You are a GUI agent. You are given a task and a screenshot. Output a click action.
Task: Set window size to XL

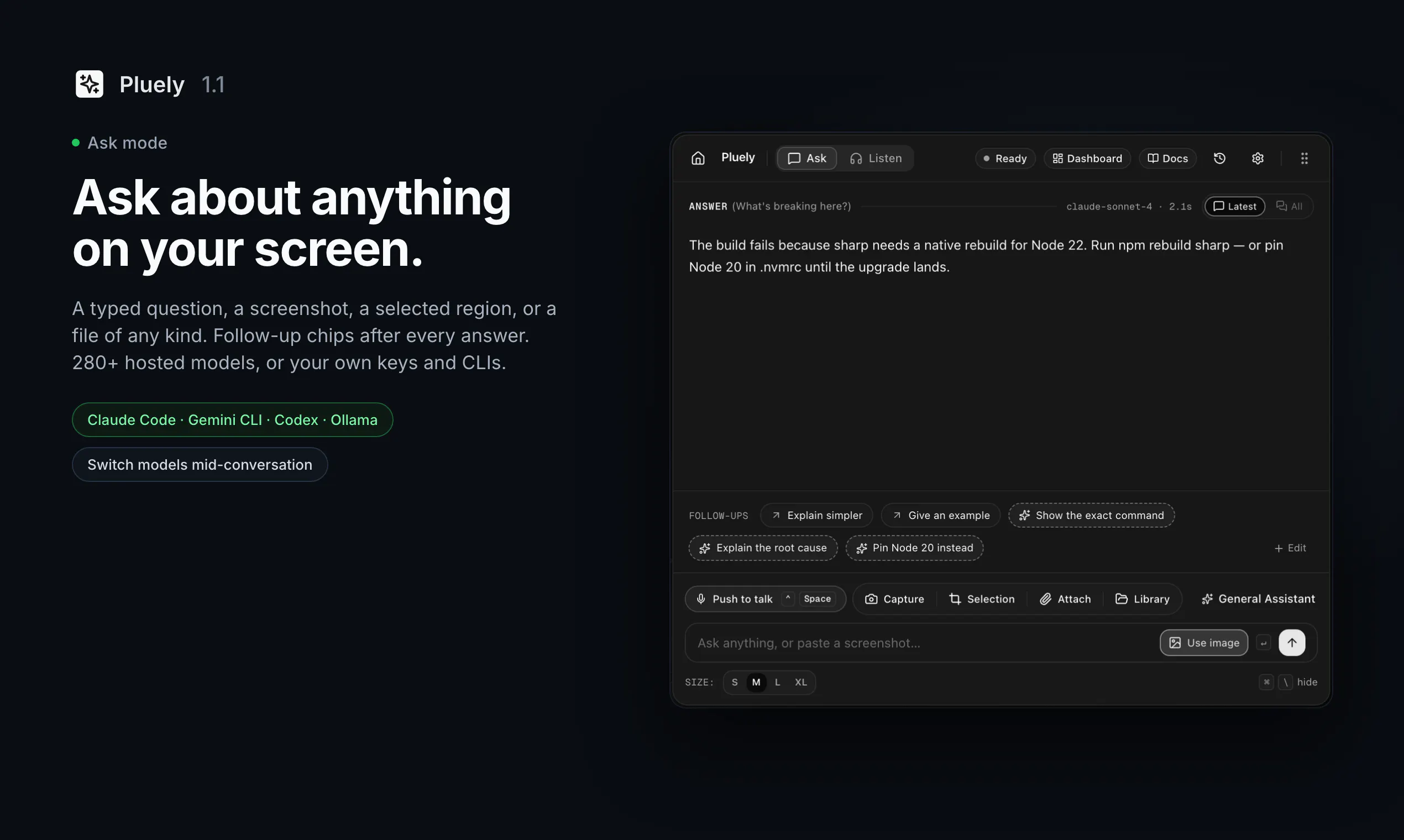click(x=801, y=683)
